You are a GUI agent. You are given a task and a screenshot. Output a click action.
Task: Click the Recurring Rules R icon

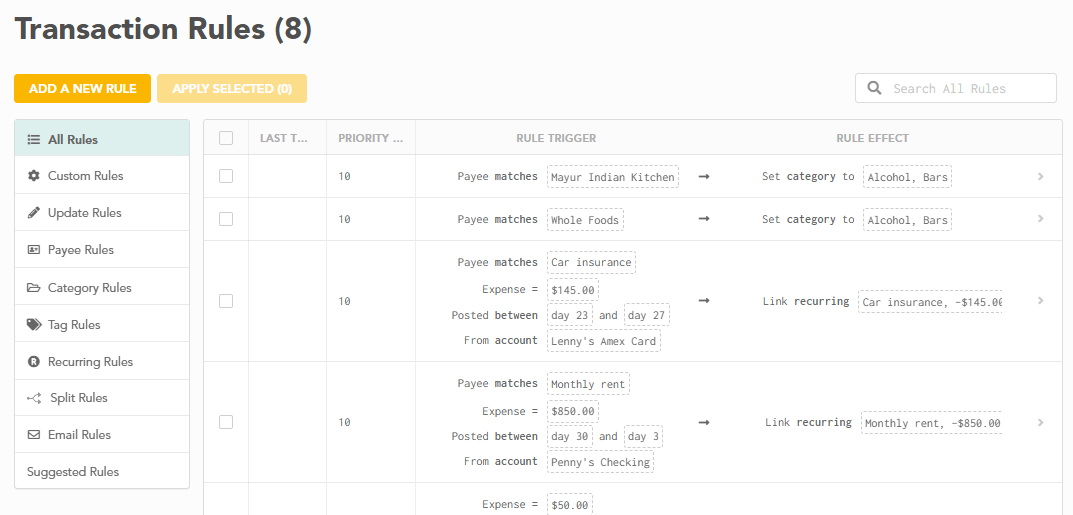[x=34, y=362]
